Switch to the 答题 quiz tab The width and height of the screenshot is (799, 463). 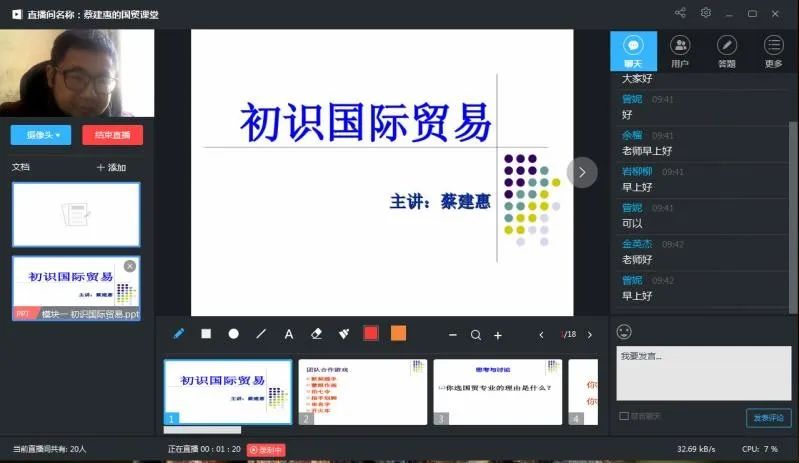[726, 50]
